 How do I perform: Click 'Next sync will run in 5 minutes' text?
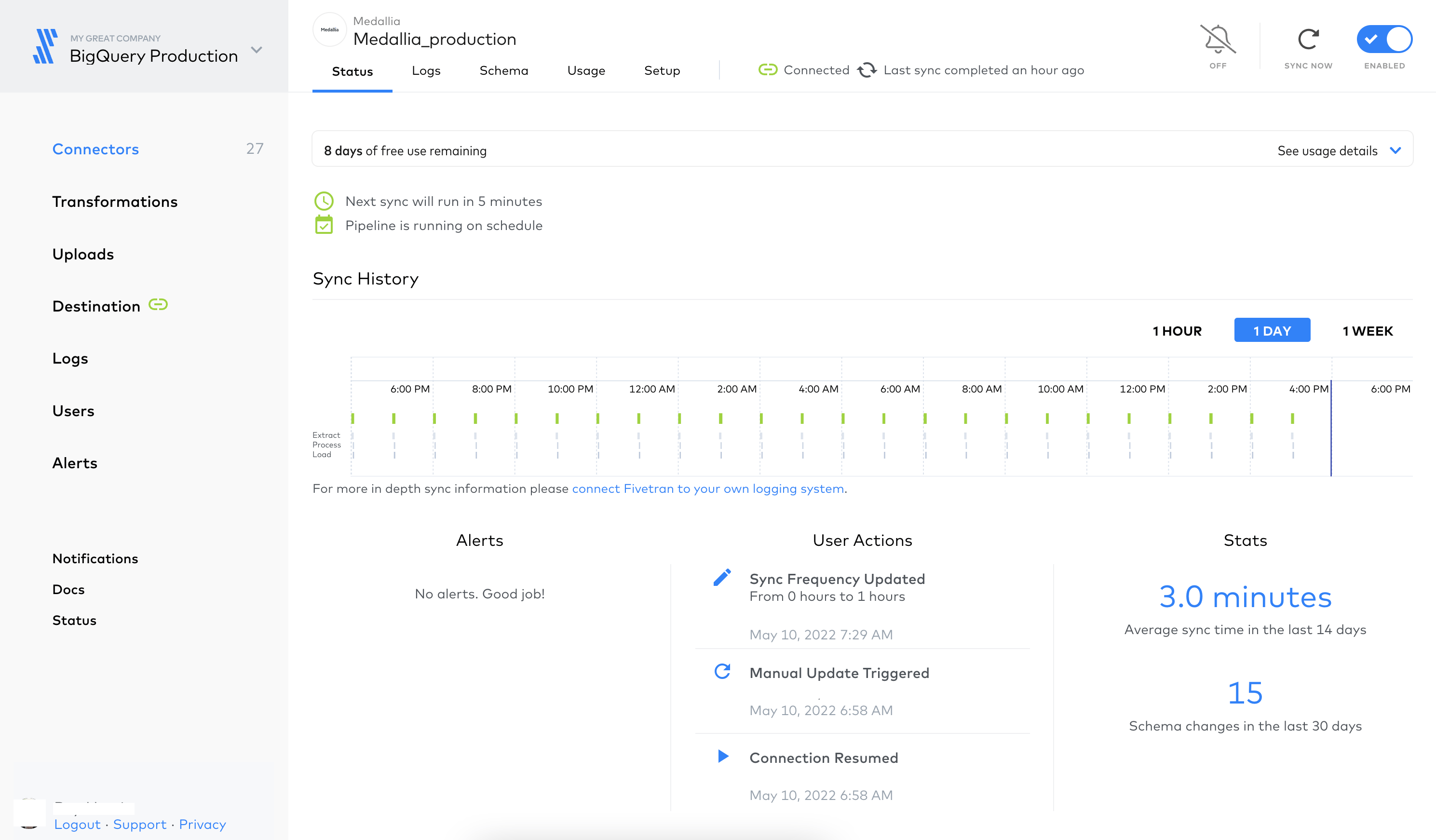coord(443,202)
